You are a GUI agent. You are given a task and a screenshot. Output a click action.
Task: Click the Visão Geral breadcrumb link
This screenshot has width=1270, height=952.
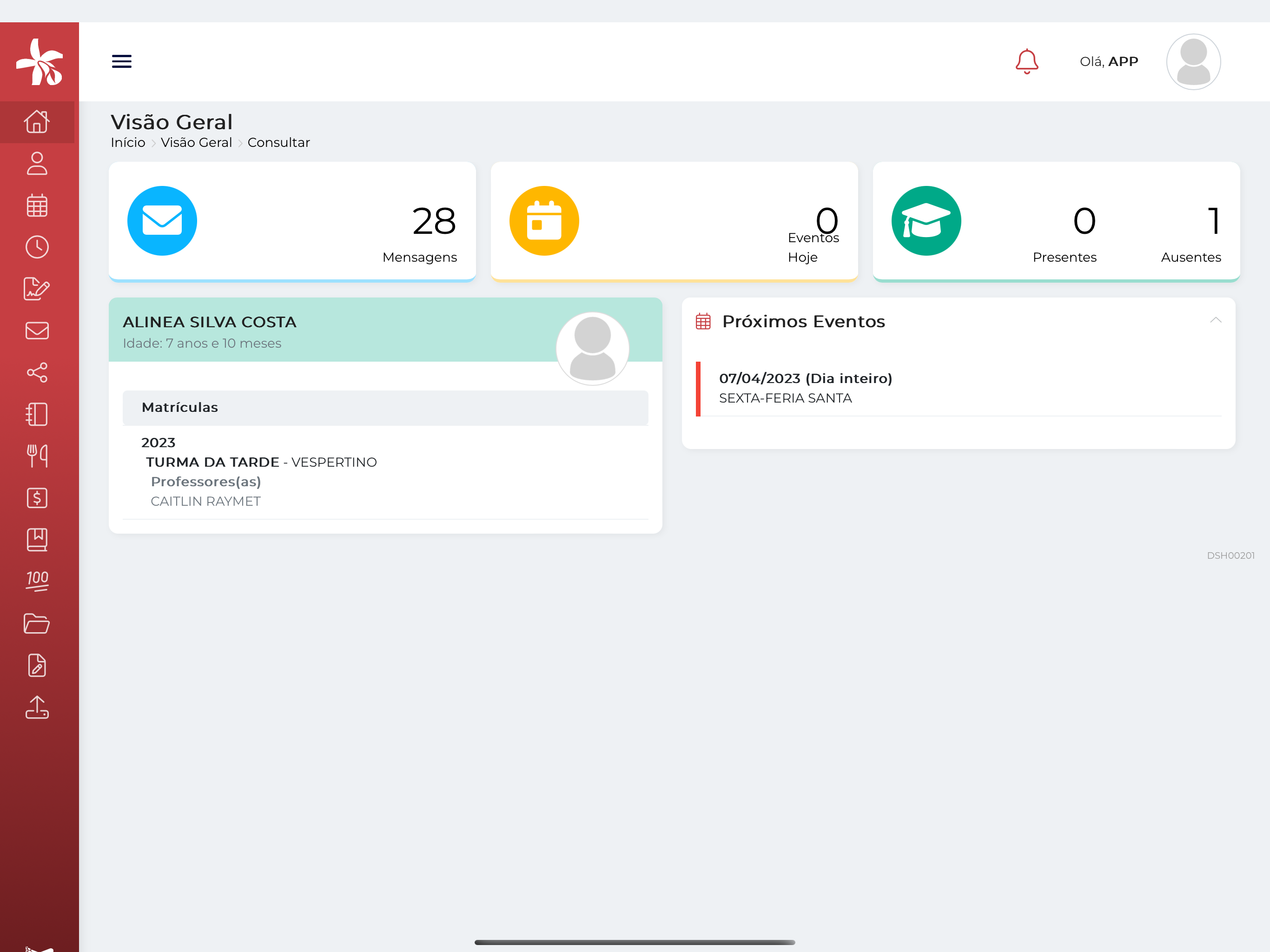pos(196,142)
